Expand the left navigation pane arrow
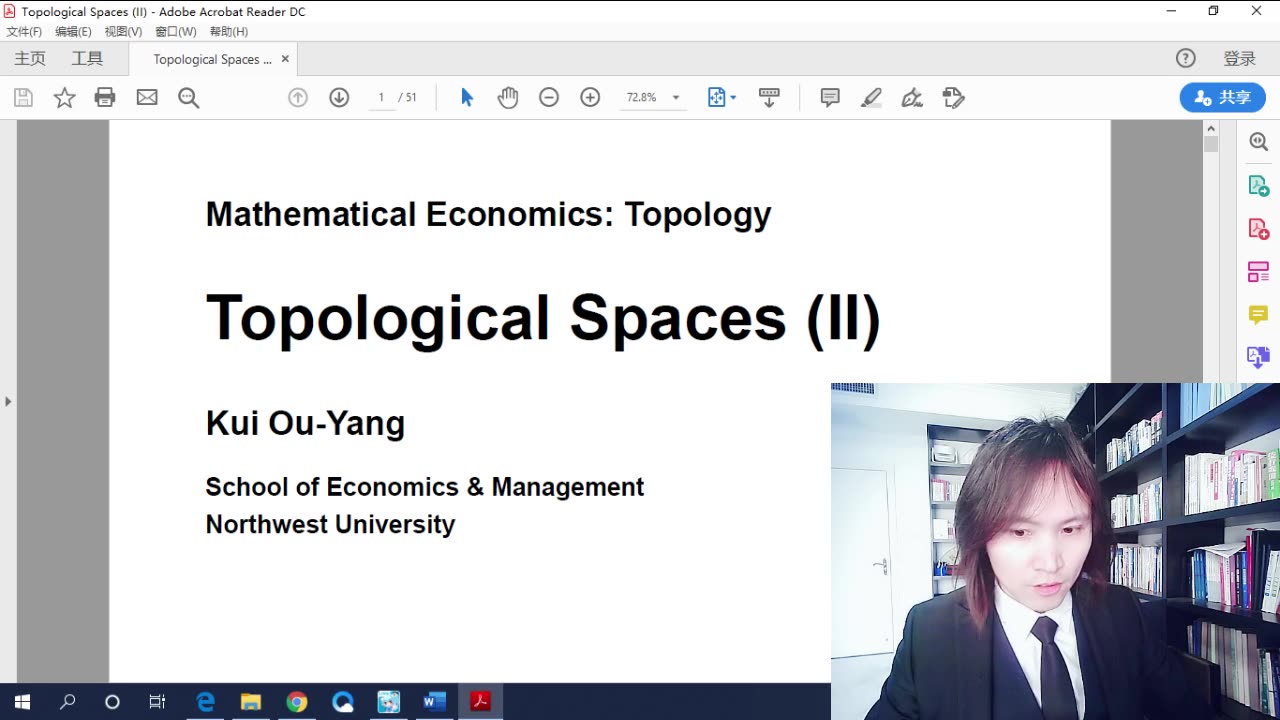The image size is (1280, 720). click(8, 401)
